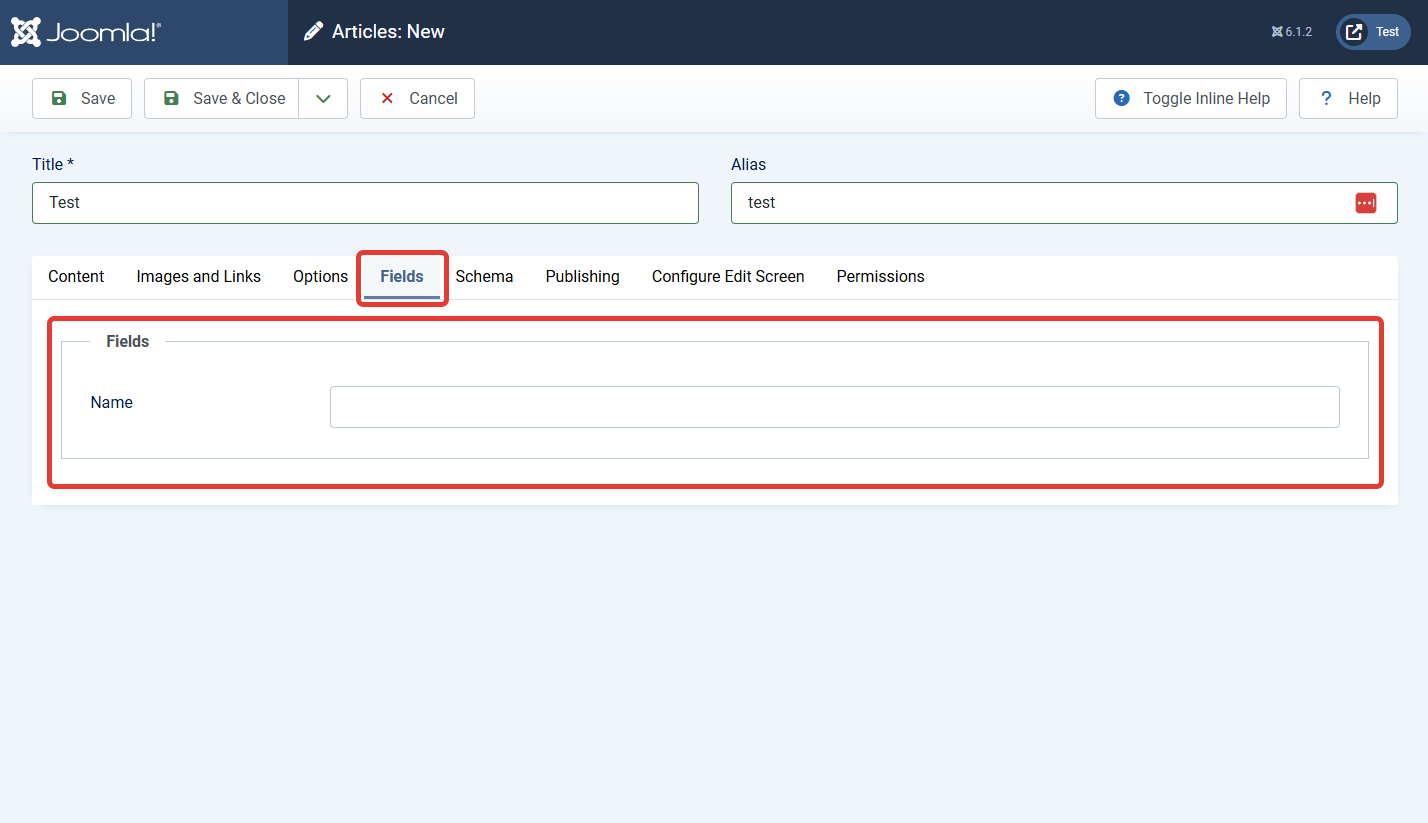Go to the Options tab
The width and height of the screenshot is (1428, 823).
320,277
